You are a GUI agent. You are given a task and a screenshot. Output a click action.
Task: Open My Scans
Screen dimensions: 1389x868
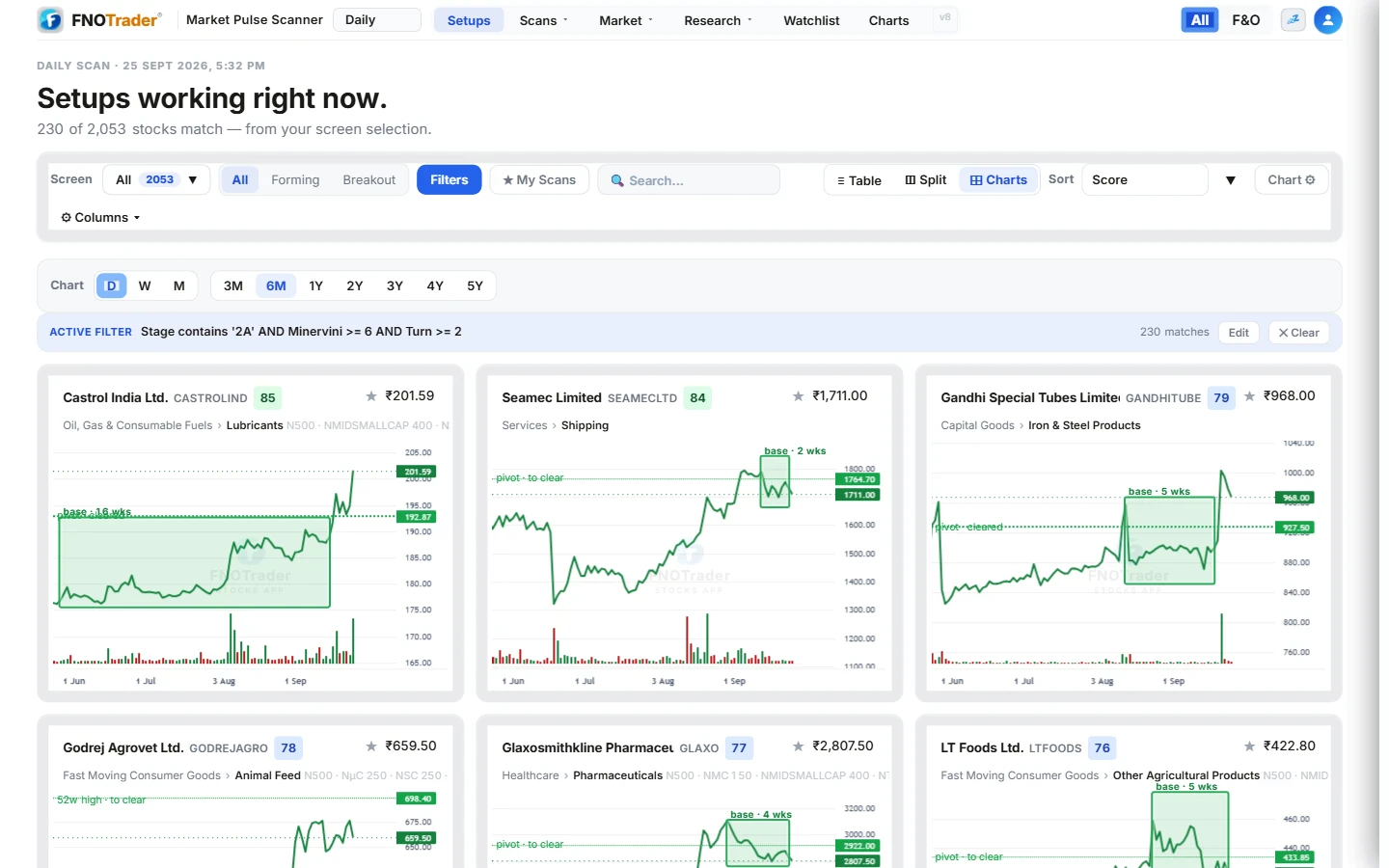pos(539,180)
